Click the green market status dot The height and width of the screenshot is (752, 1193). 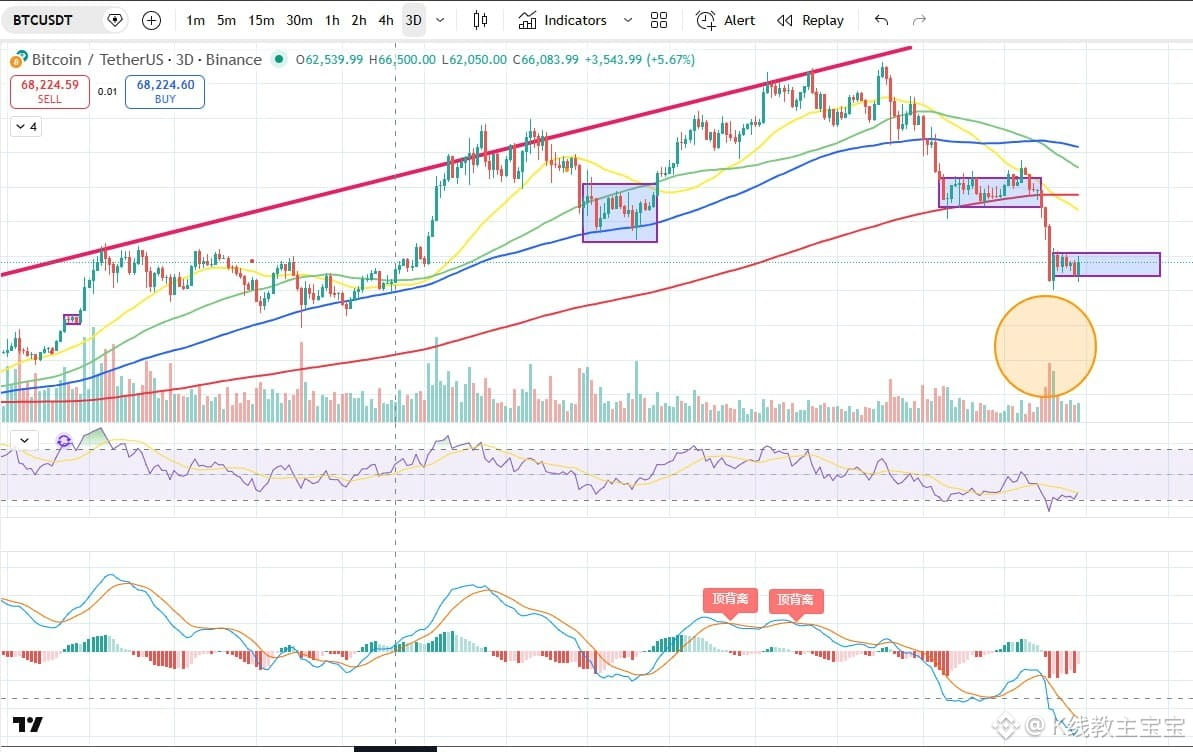279,59
